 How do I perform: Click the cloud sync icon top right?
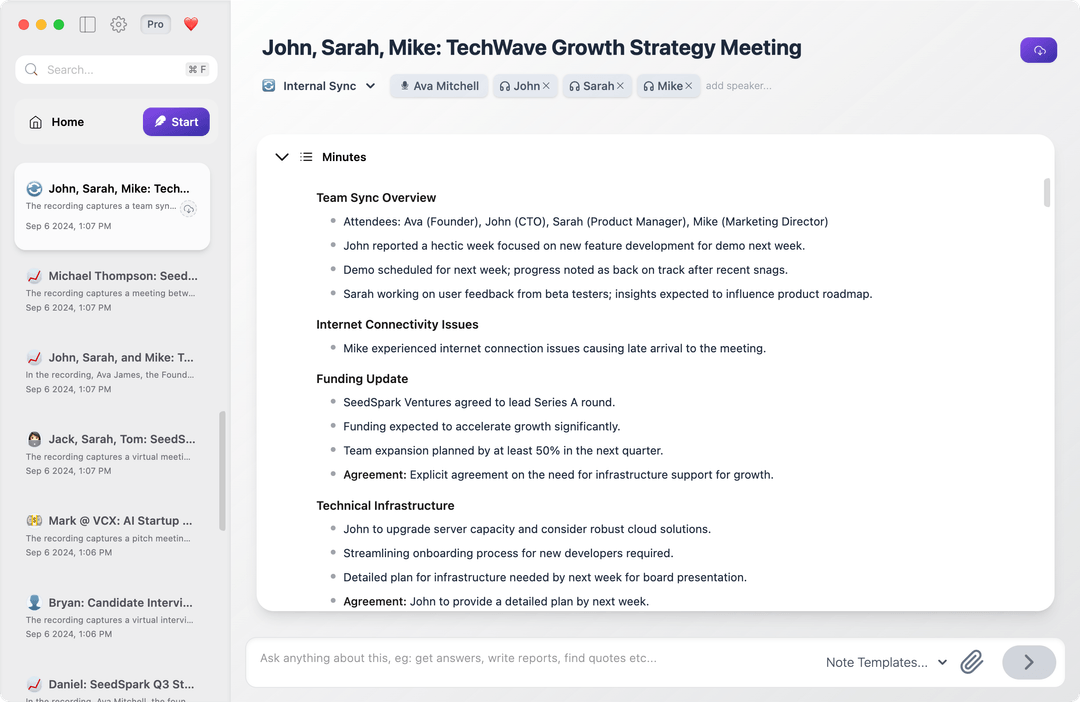[x=1038, y=49]
